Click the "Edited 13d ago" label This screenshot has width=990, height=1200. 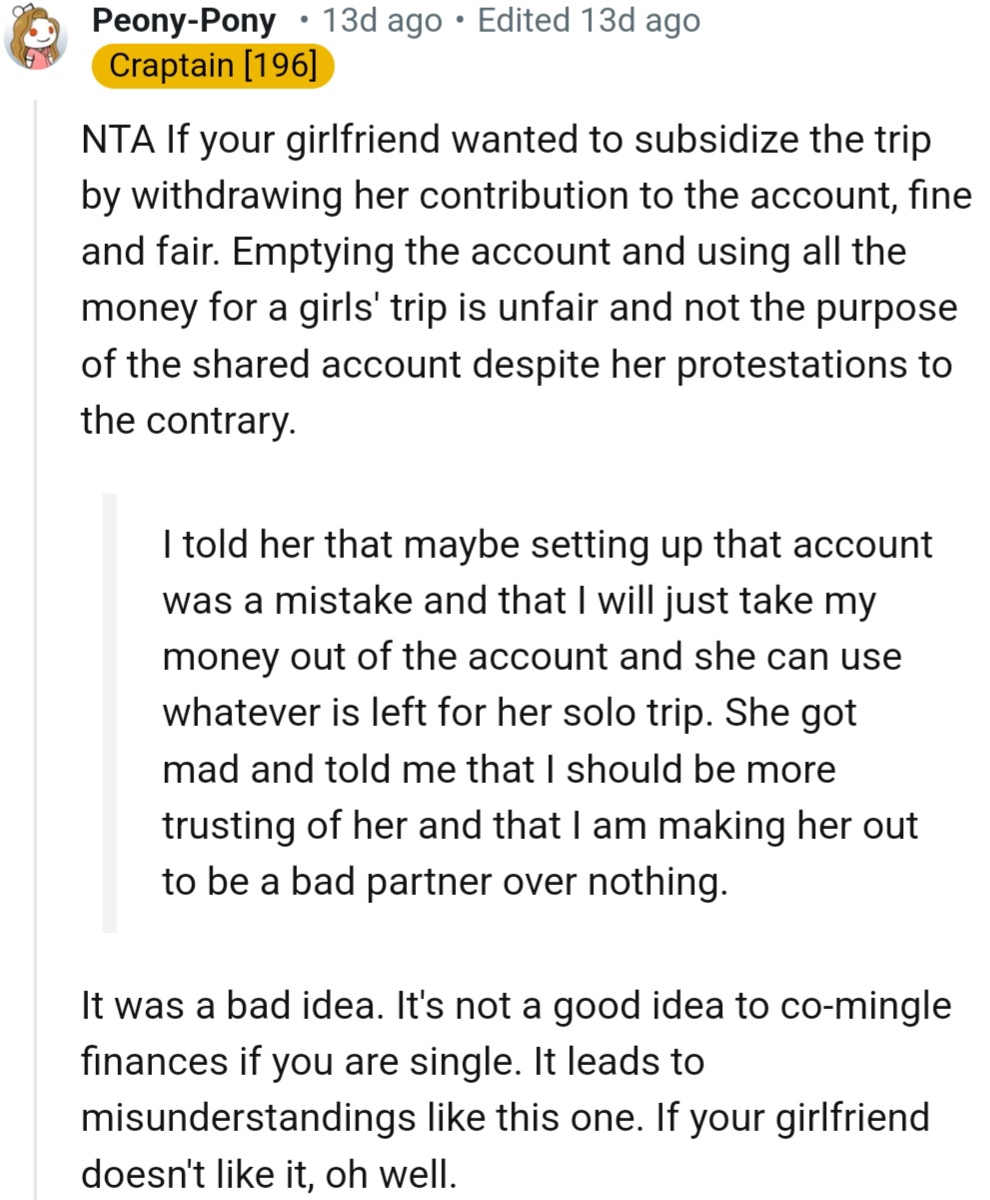[590, 20]
